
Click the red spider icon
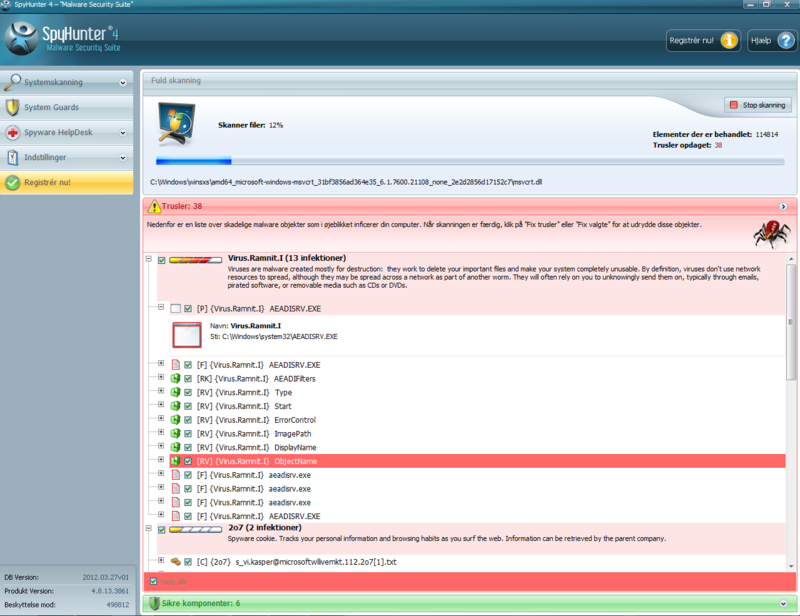tap(771, 233)
